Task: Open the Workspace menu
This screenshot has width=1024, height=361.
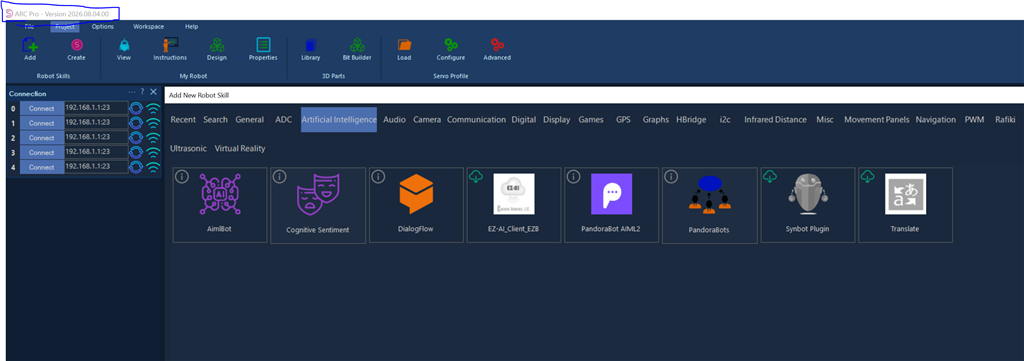Action: [149, 27]
